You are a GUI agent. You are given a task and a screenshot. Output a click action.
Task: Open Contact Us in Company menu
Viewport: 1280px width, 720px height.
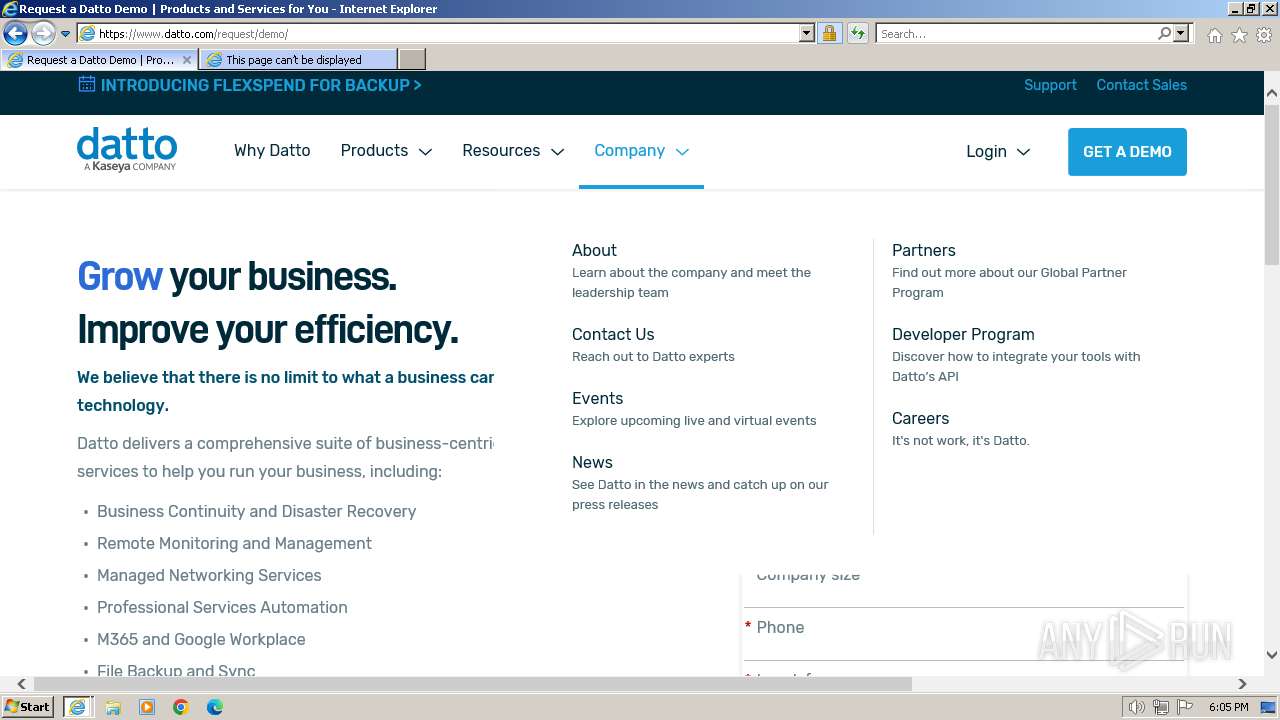pyautogui.click(x=613, y=334)
